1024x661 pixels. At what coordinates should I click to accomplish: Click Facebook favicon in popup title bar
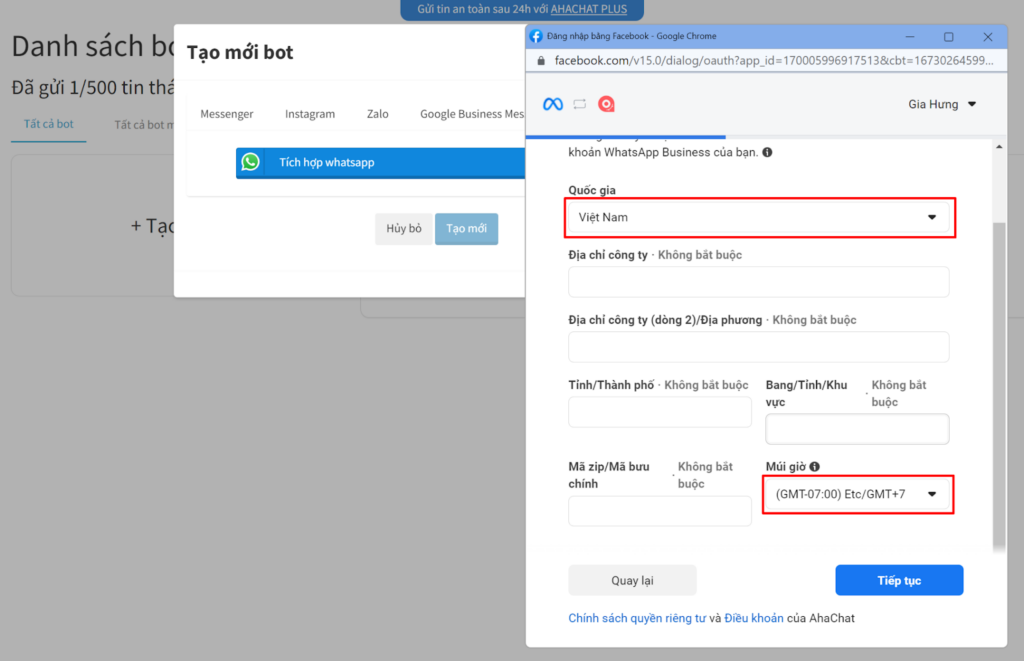pyautogui.click(x=536, y=36)
